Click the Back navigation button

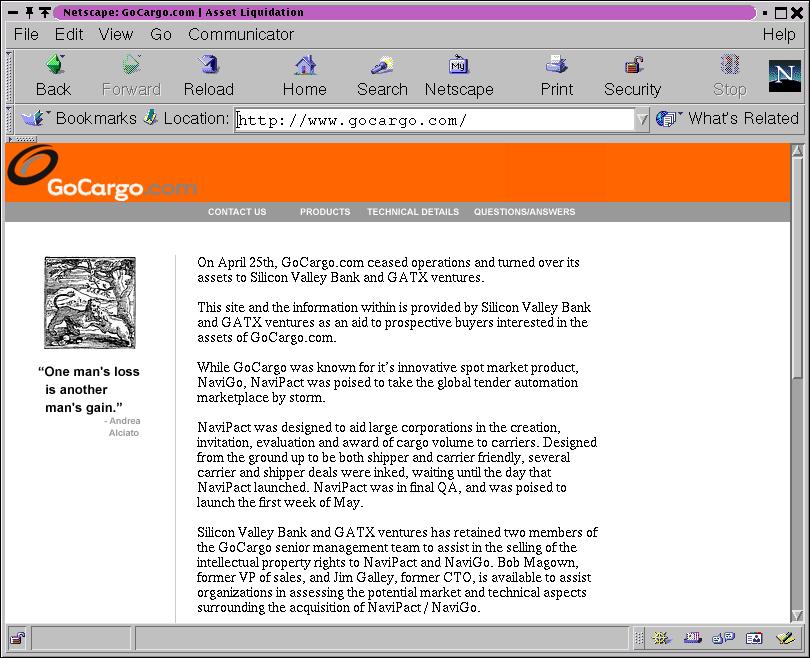point(53,76)
